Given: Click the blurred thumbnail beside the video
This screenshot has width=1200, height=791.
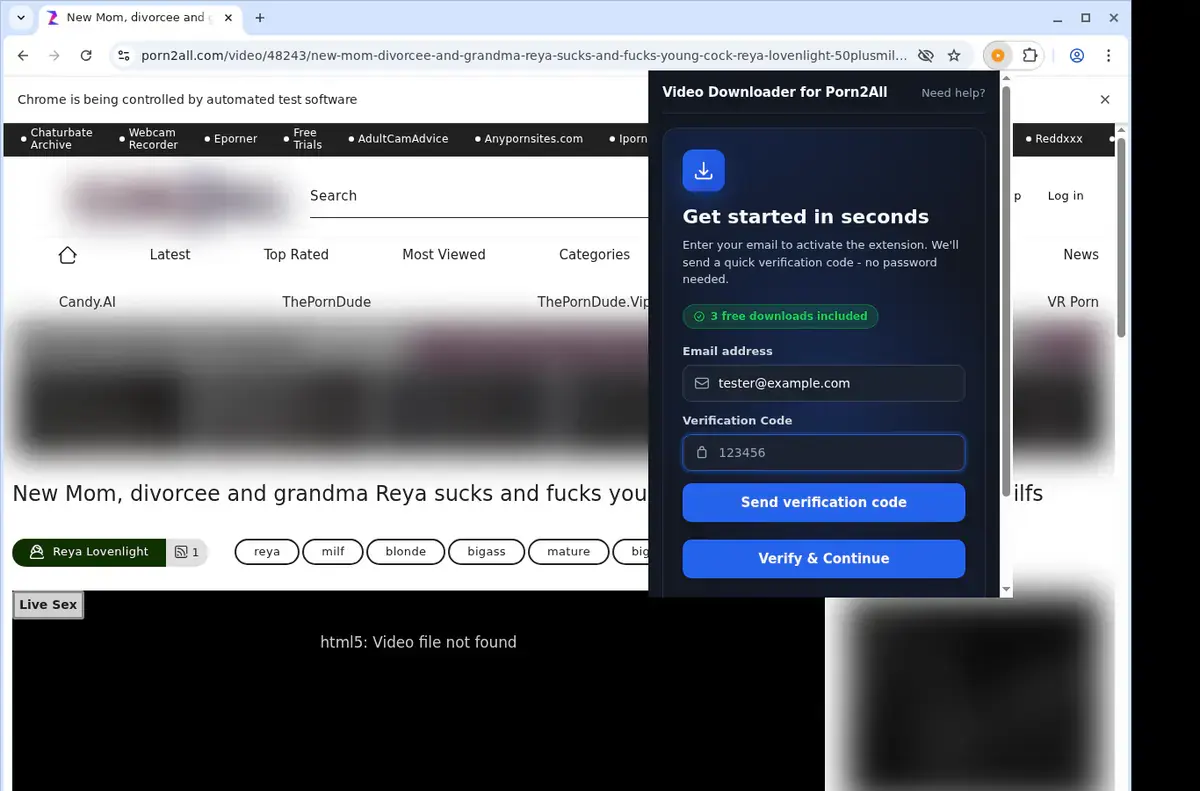Looking at the screenshot, I should (x=976, y=693).
